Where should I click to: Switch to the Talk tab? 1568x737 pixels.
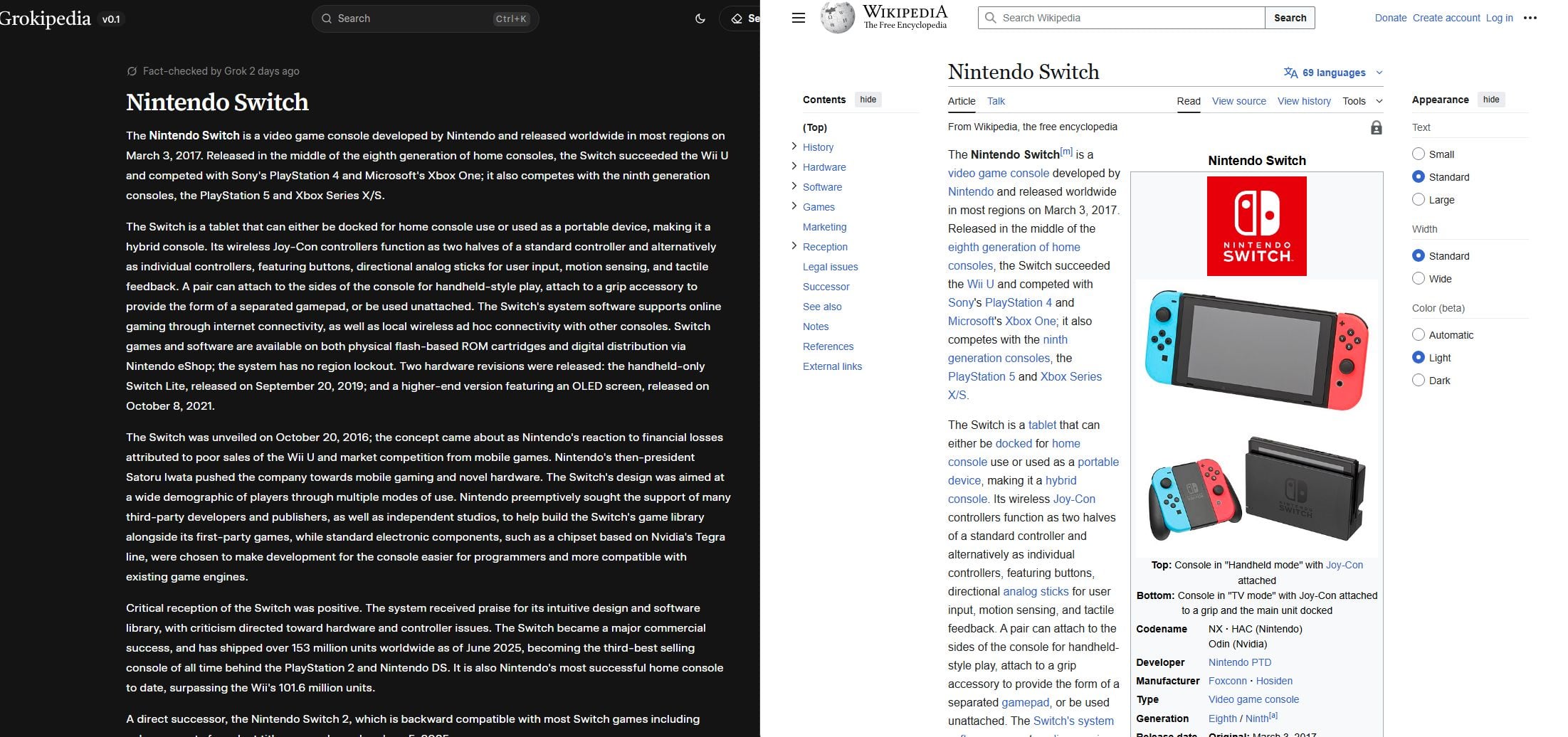tap(996, 101)
